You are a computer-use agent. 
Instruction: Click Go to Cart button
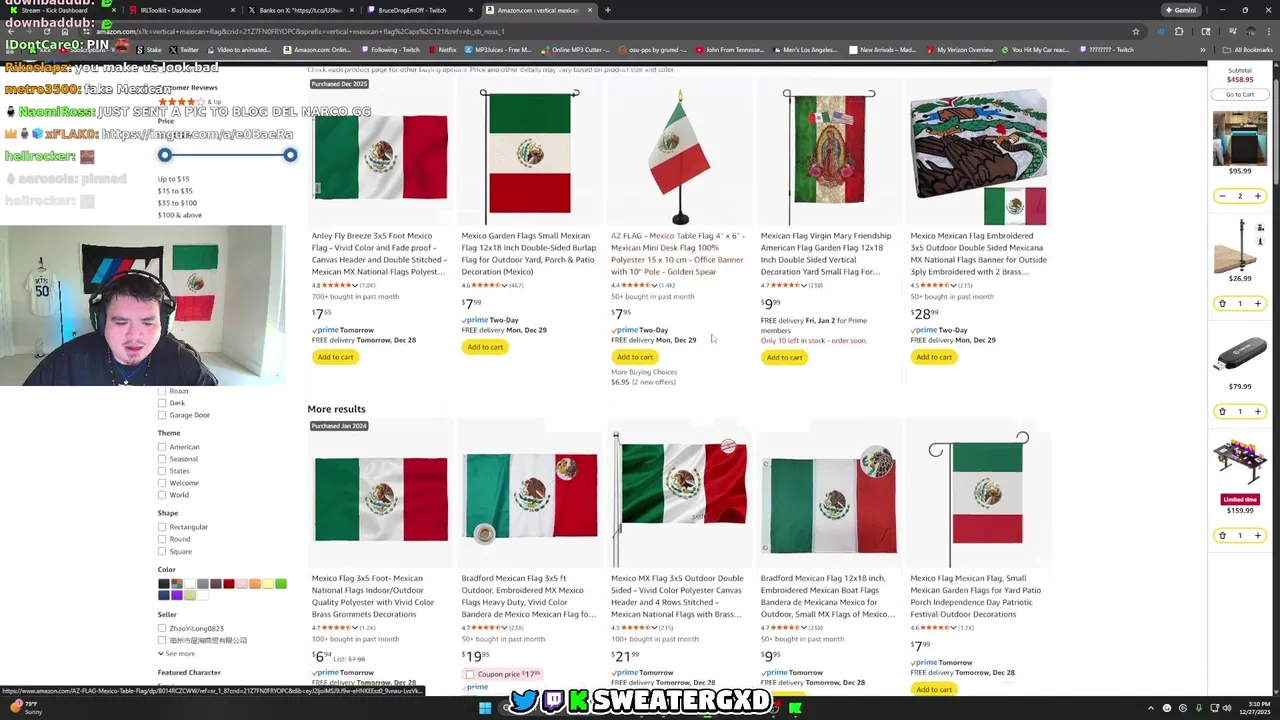click(1240, 94)
